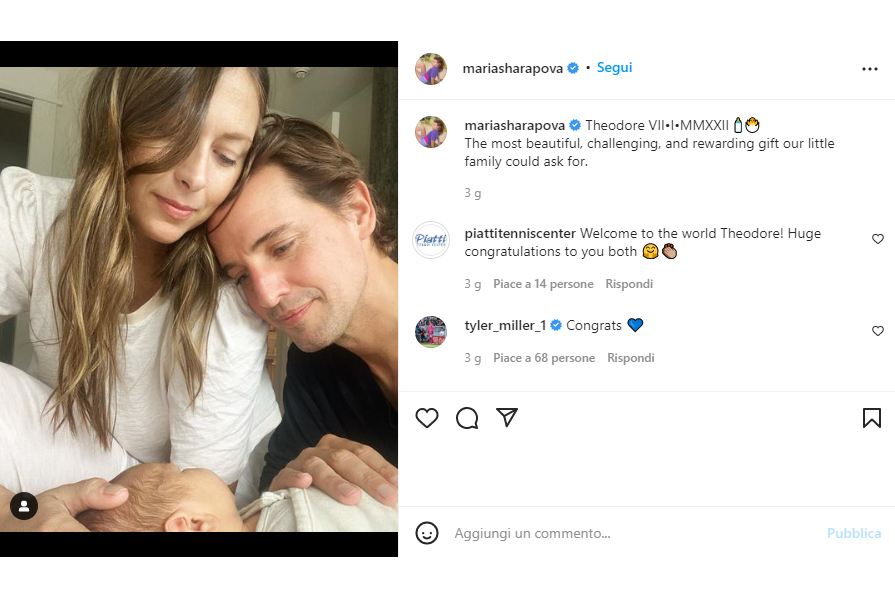Image resolution: width=895 pixels, height=597 pixels.
Task: Open piattitenniscenter profile picture
Action: click(431, 240)
